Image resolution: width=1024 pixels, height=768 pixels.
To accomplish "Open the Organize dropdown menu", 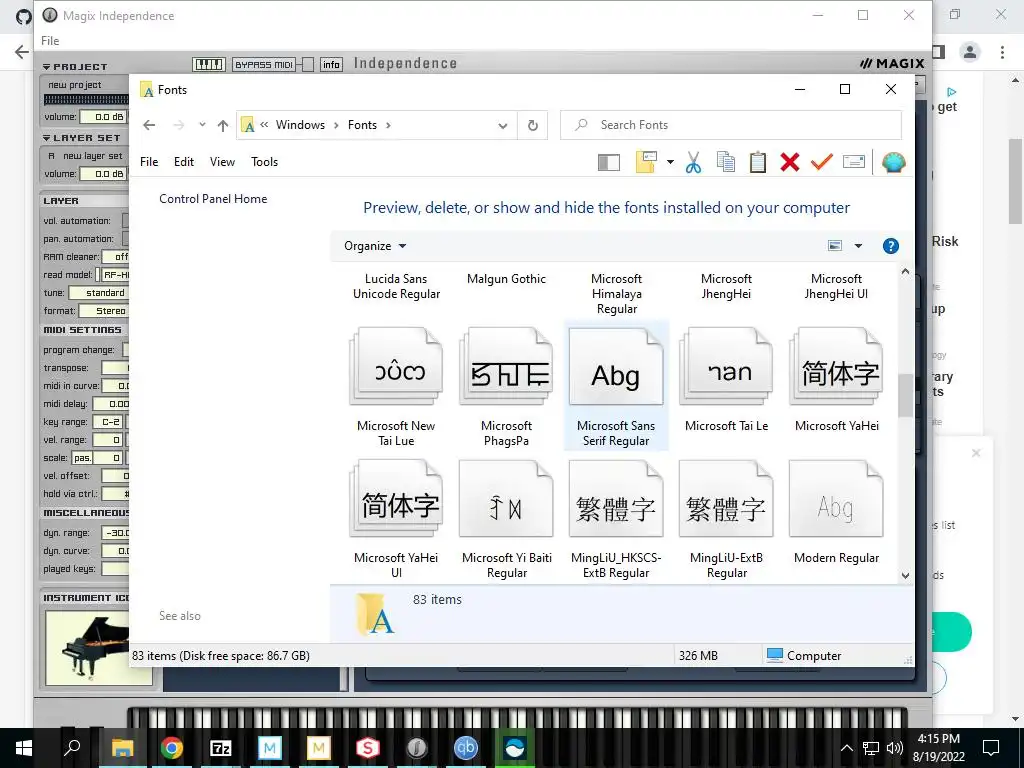I will point(375,246).
